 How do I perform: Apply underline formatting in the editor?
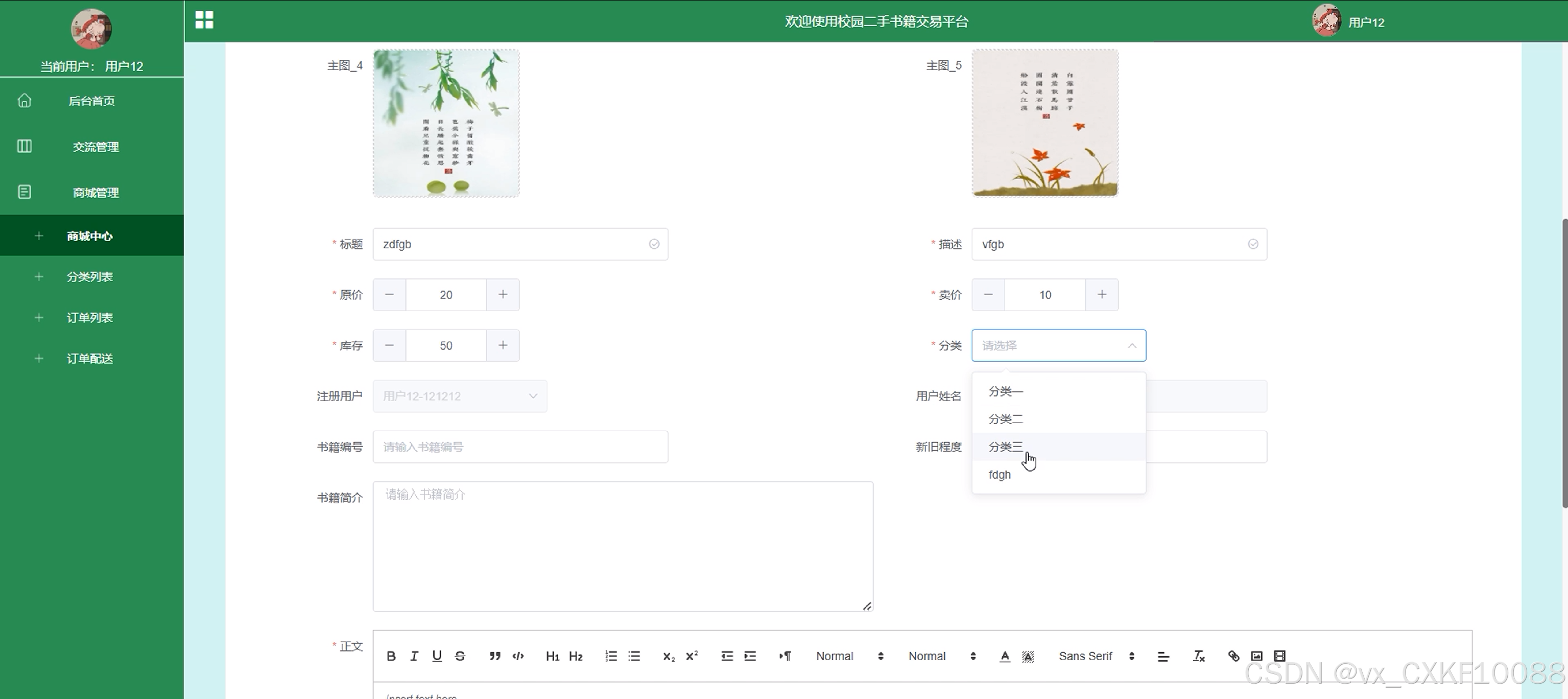[x=437, y=656]
